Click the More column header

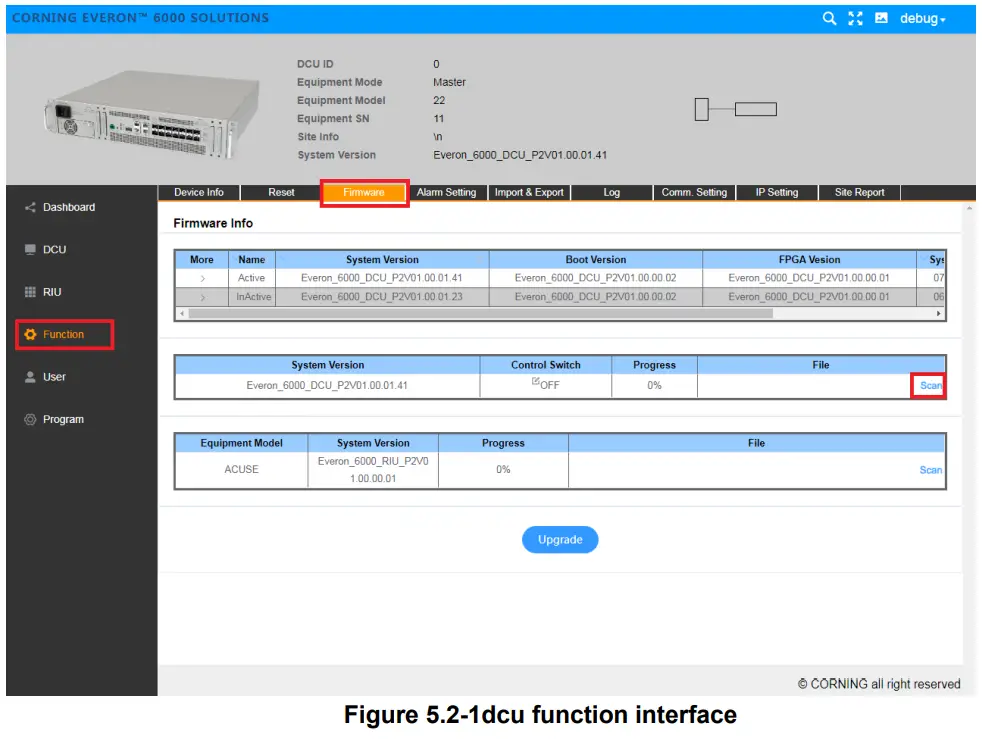click(202, 259)
